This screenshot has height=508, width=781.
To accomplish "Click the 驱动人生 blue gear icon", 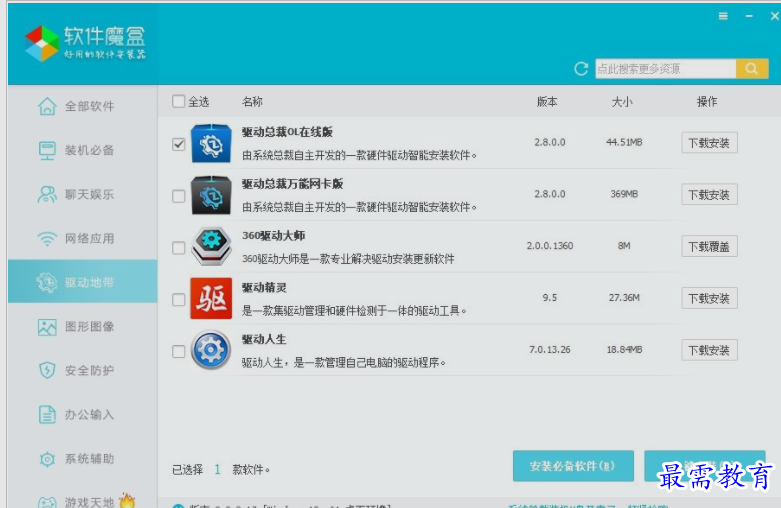I will click(211, 350).
